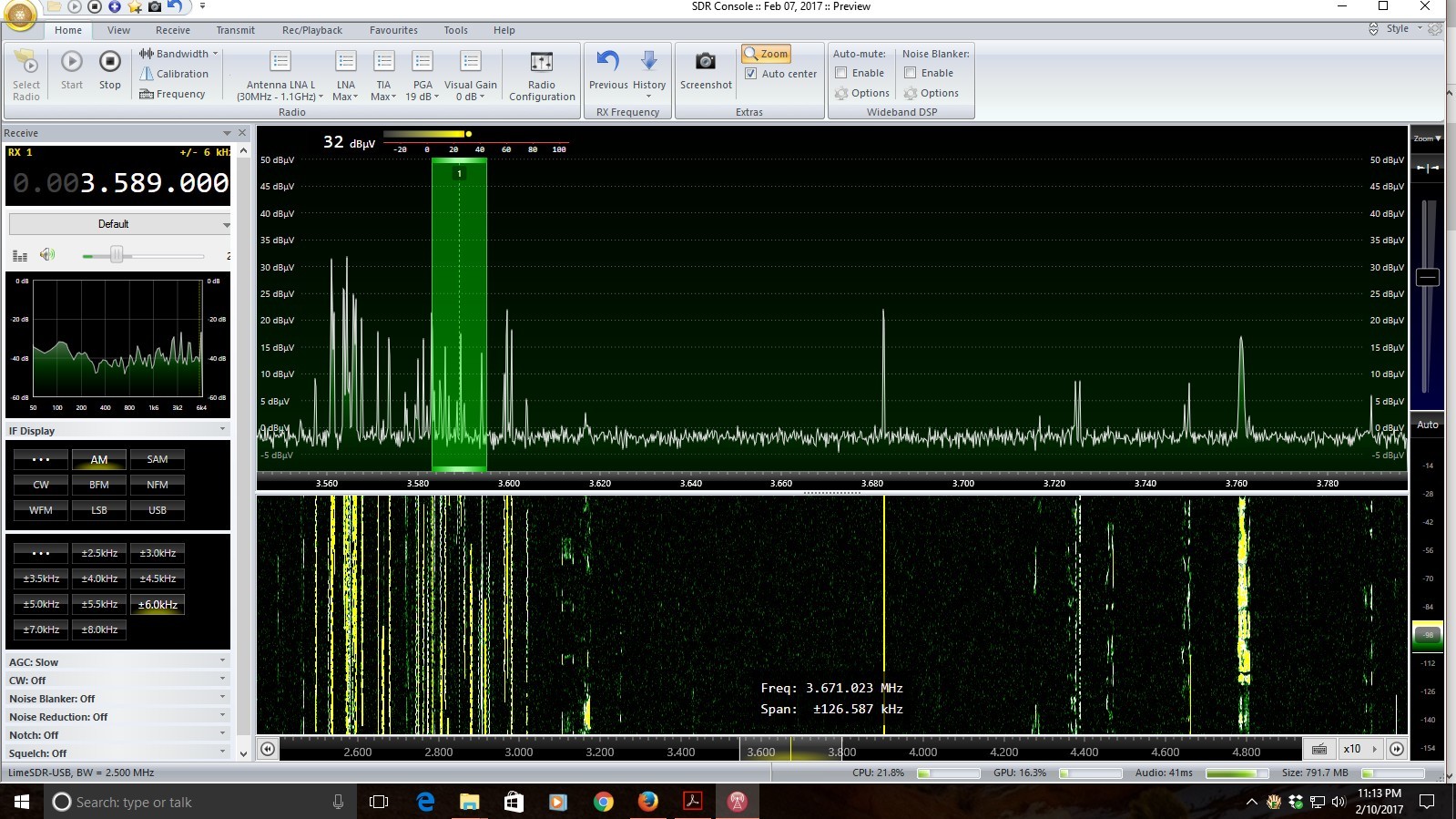This screenshot has width=1456, height=819.
Task: Click the Stop radio icon
Action: coord(109,63)
